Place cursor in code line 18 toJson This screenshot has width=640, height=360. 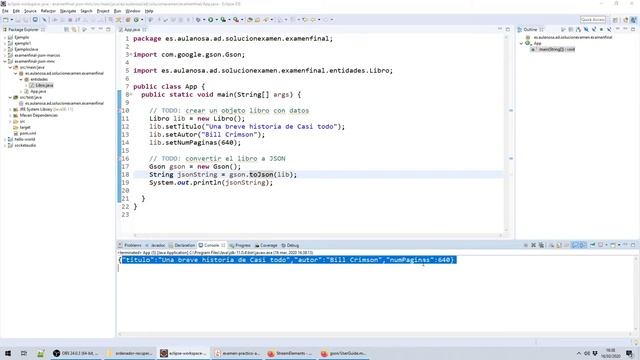coord(261,175)
